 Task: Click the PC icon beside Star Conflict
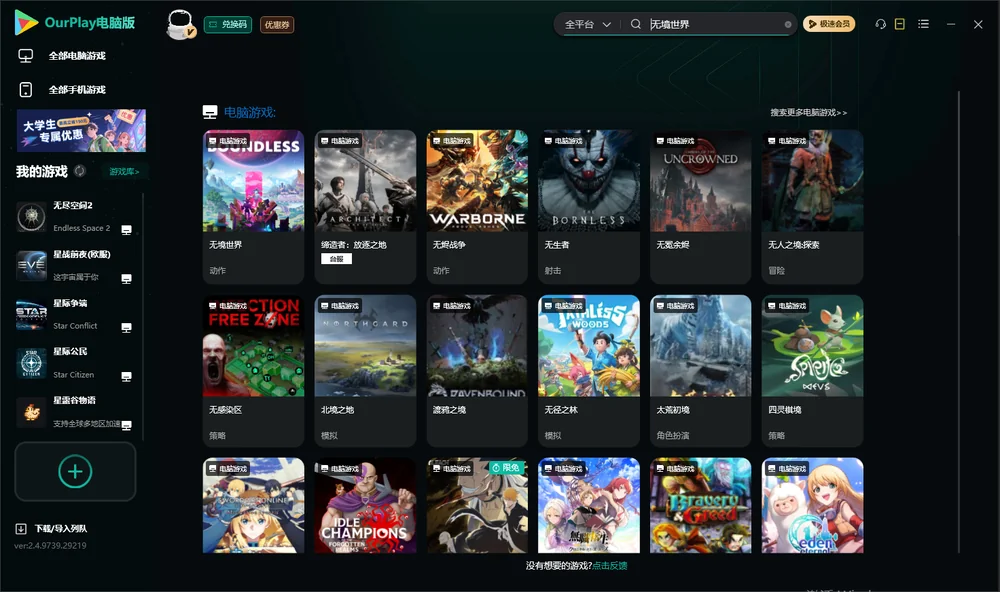(x=126, y=327)
